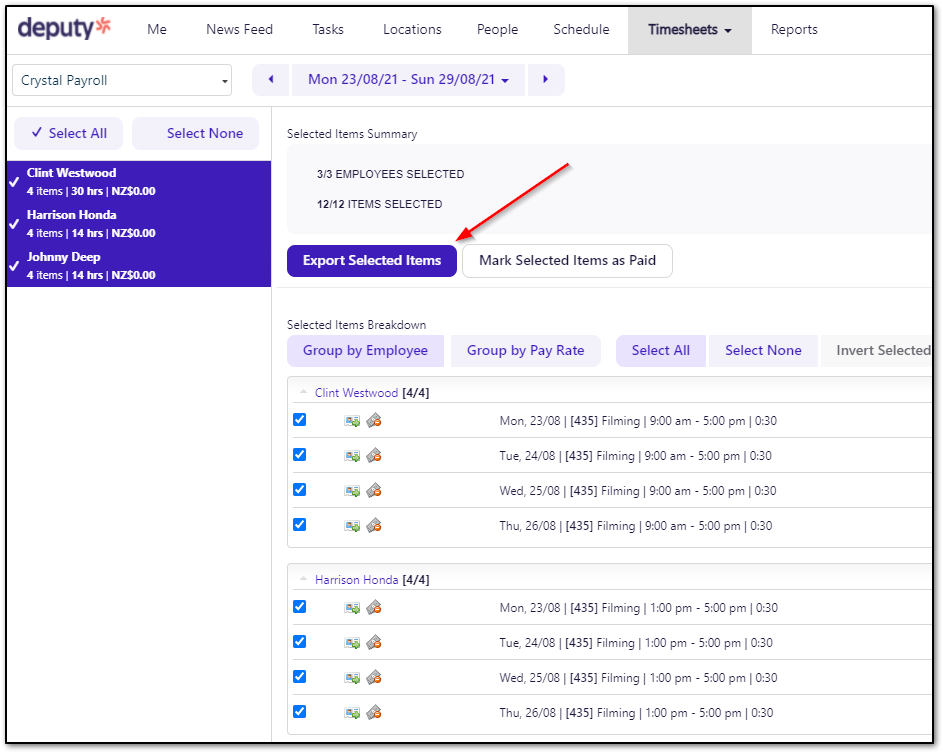Click unpaid money icon on Clint's Thu 26/08 row
This screenshot has width=943, height=753.
click(x=374, y=526)
